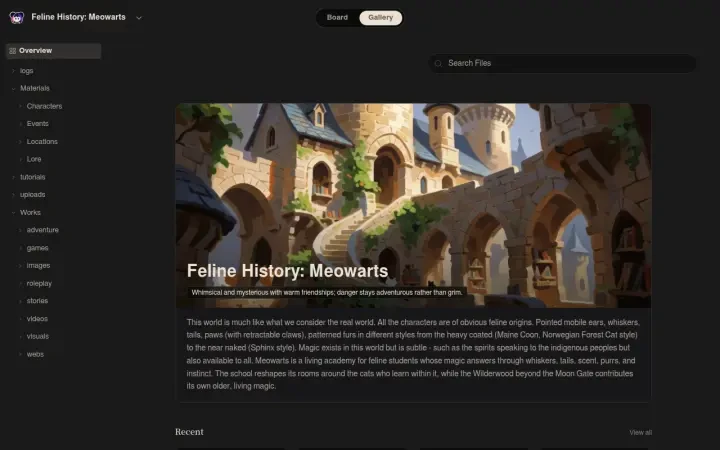Click the Overview grid icon
This screenshot has height=450, width=720.
[x=12, y=51]
